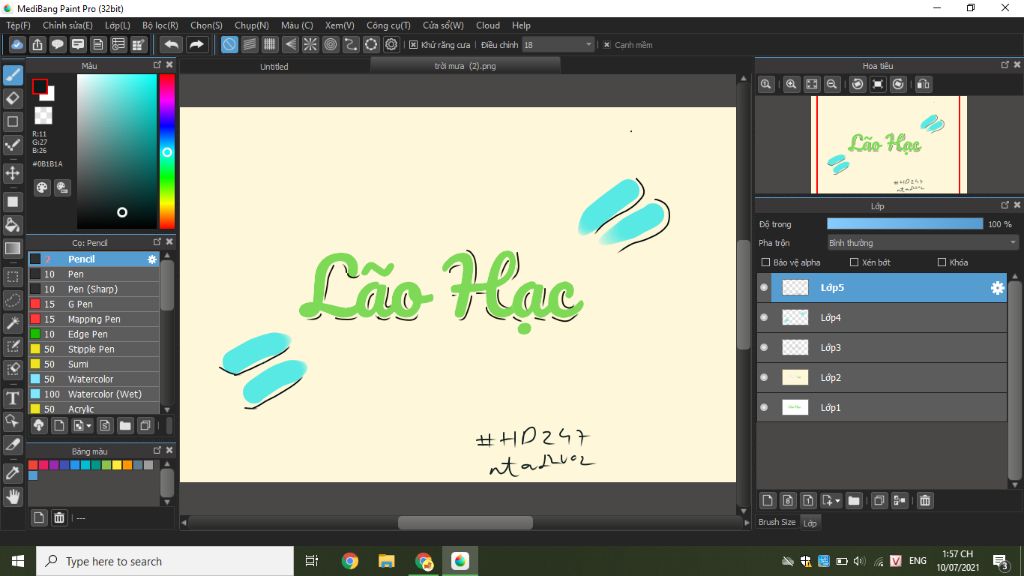Select the Magic Wand tool
This screenshot has width=1024, height=576.
point(13,323)
